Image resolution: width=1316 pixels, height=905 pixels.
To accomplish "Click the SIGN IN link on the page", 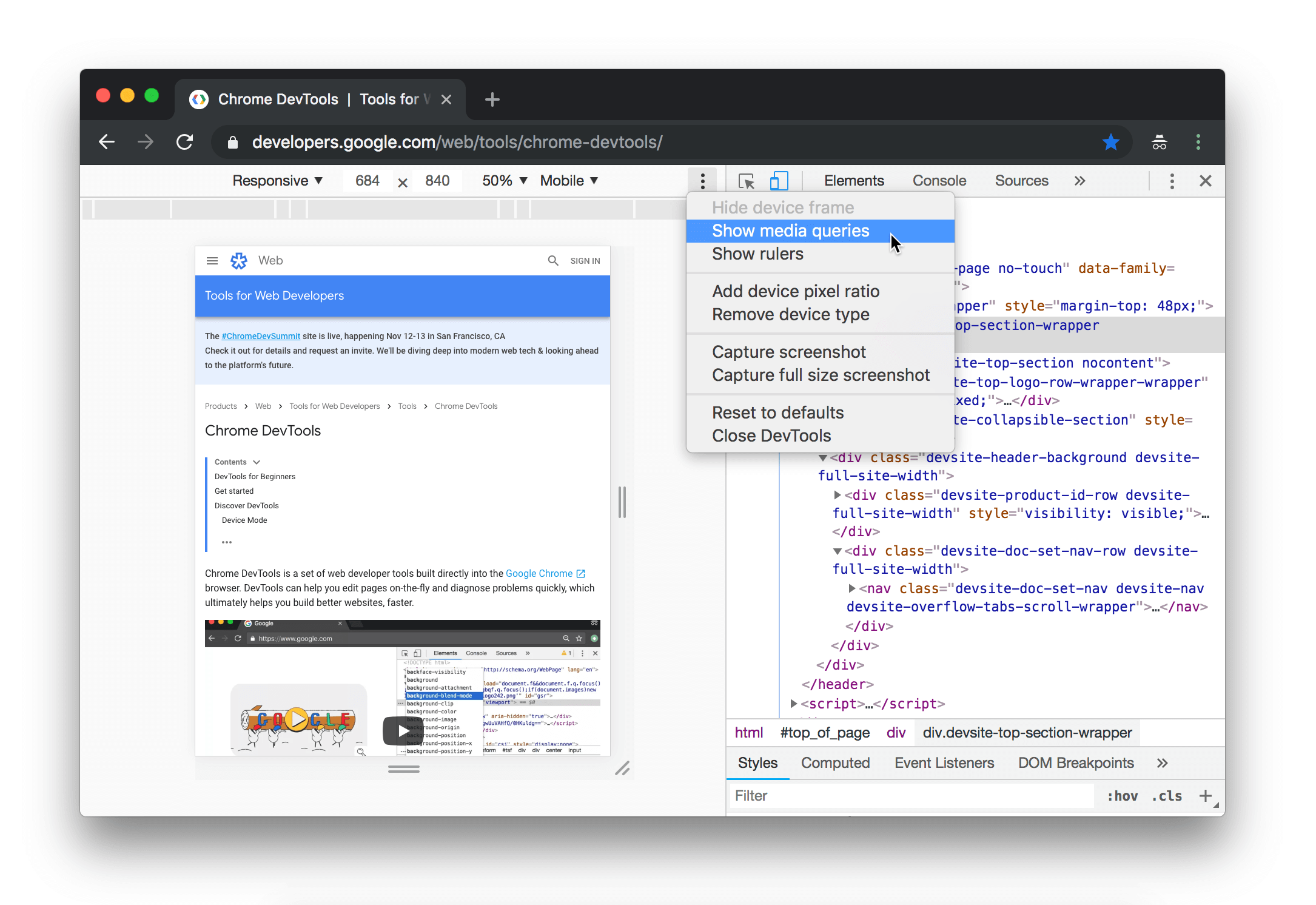I will point(585,261).
